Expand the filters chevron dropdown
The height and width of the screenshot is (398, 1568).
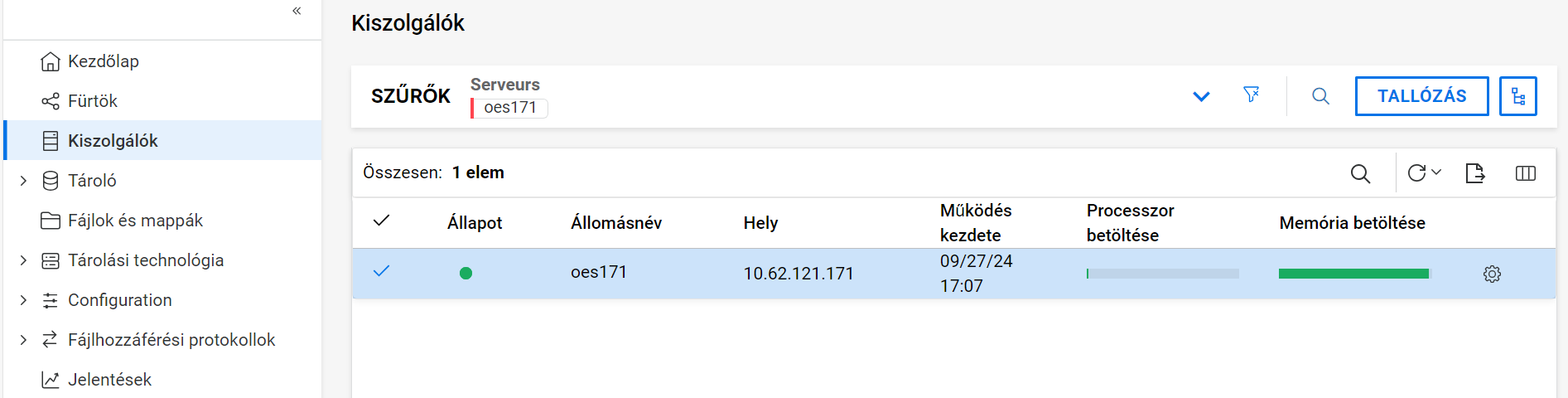pos(1201,96)
